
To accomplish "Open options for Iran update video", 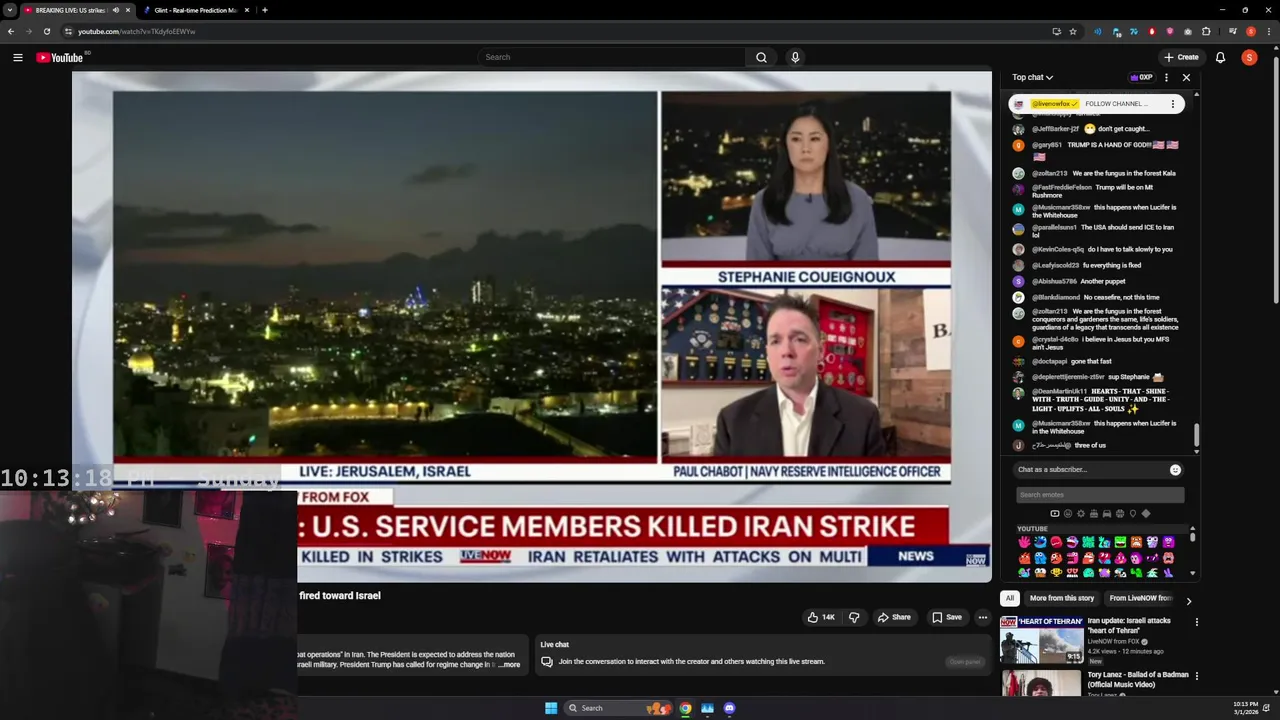I will pyautogui.click(x=1196, y=622).
